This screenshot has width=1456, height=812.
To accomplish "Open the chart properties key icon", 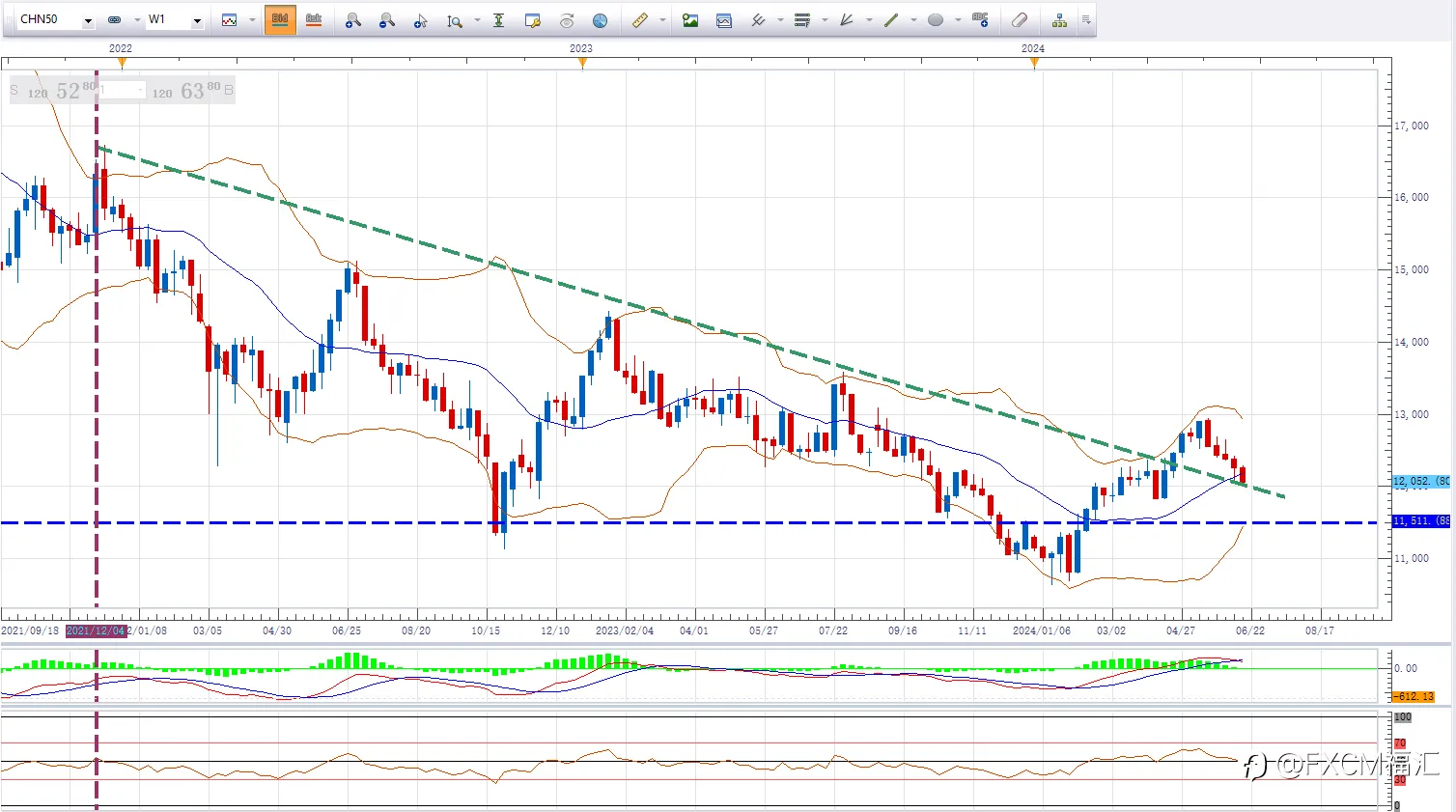I will (x=532, y=20).
